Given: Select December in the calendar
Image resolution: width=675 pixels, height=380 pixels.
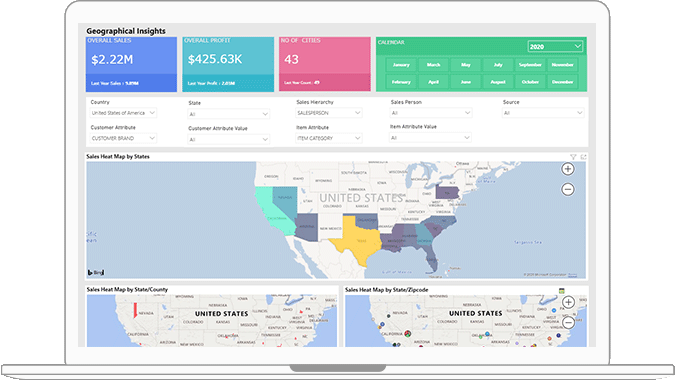Looking at the screenshot, I should [563, 82].
